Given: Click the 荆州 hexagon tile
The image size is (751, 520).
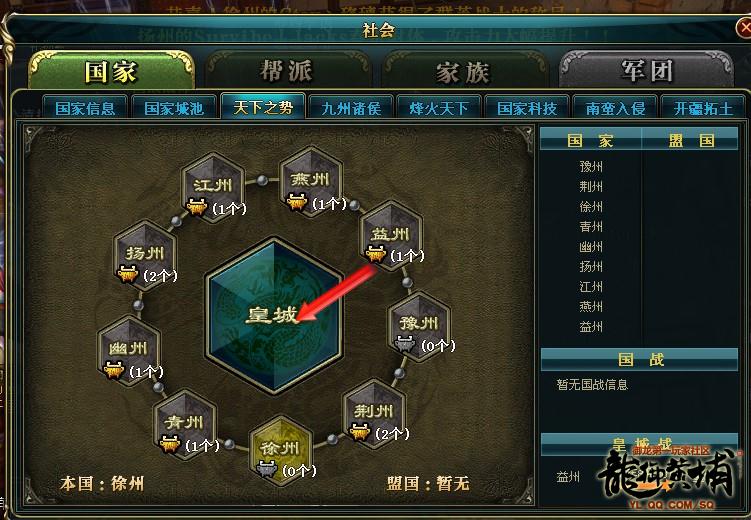Looking at the screenshot, I should pyautogui.click(x=375, y=413).
